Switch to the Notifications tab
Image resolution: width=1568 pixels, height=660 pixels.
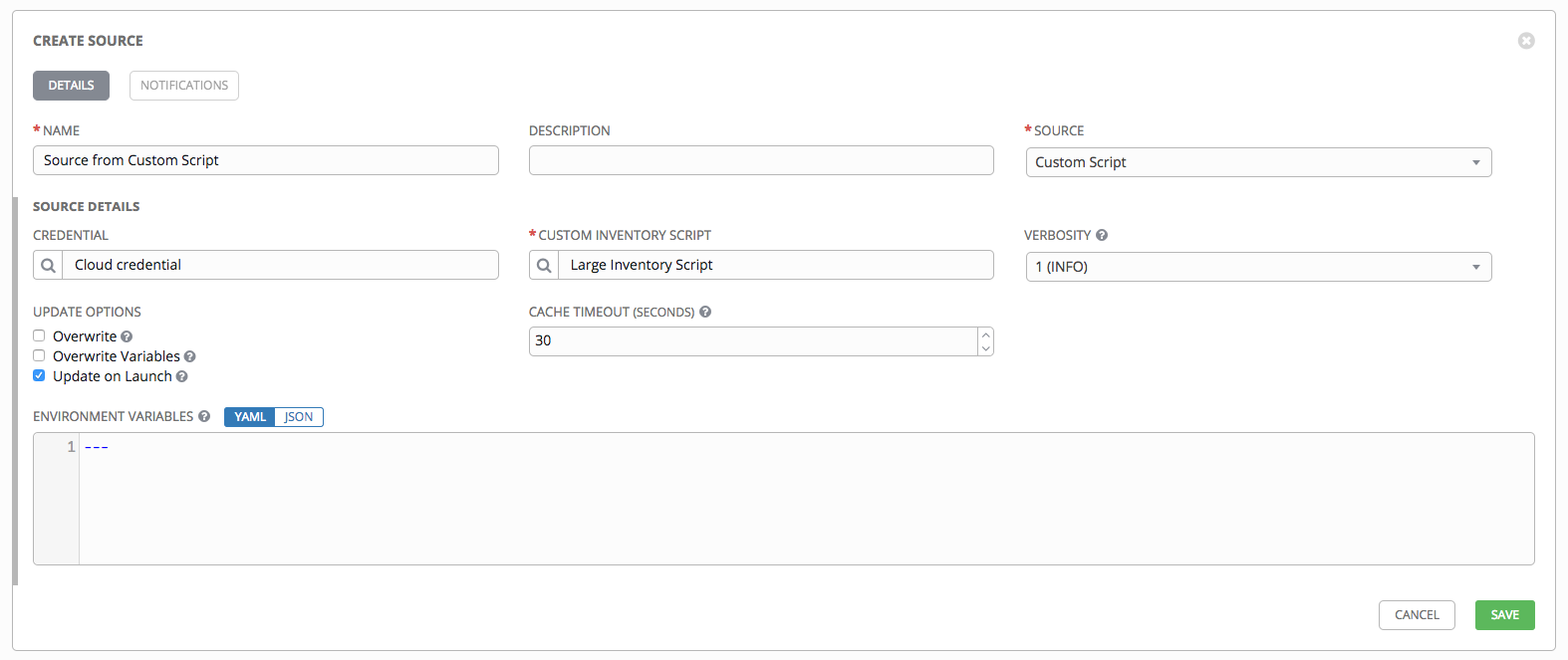[184, 86]
